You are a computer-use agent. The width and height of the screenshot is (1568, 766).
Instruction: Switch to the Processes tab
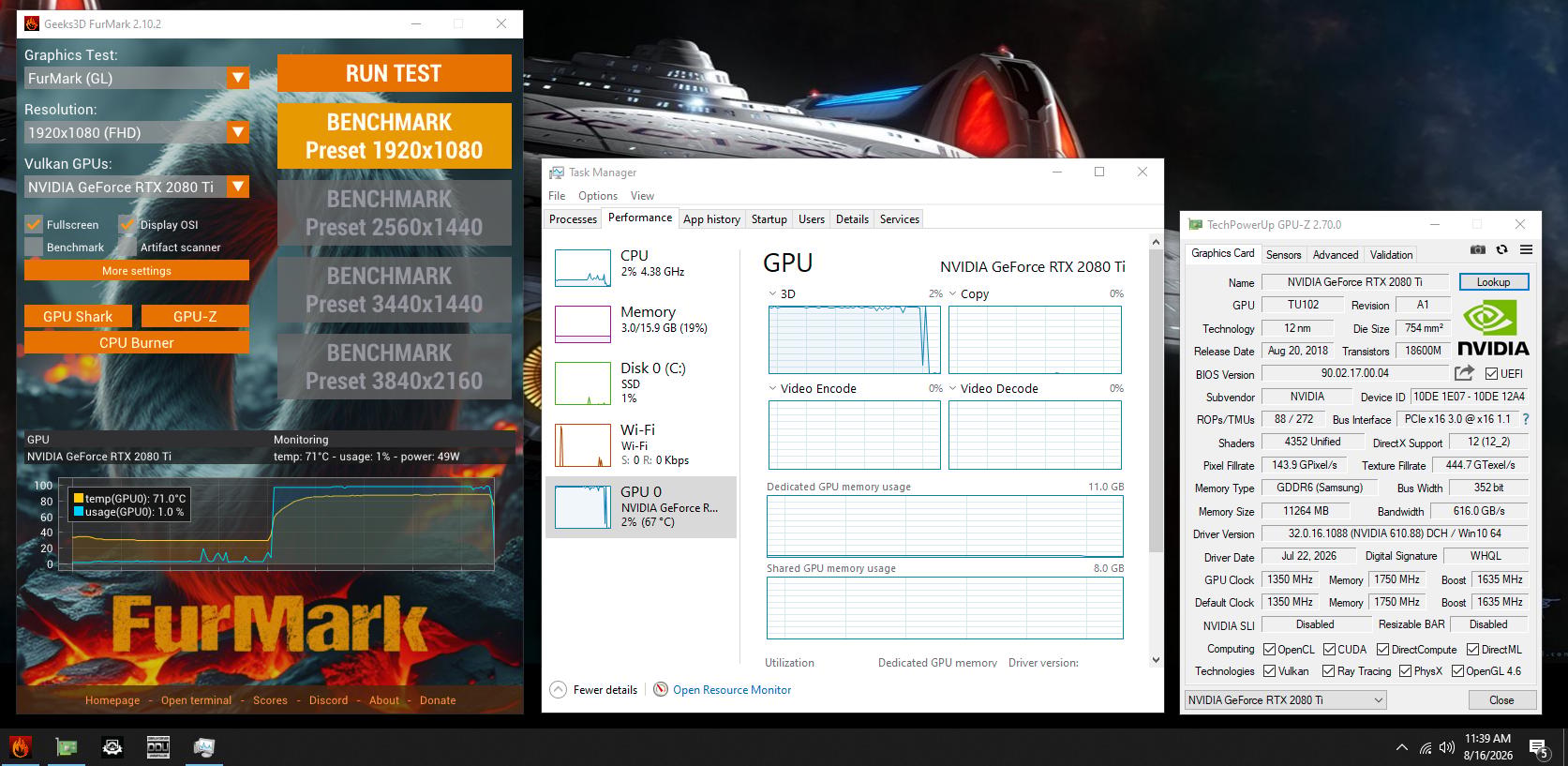coord(573,218)
